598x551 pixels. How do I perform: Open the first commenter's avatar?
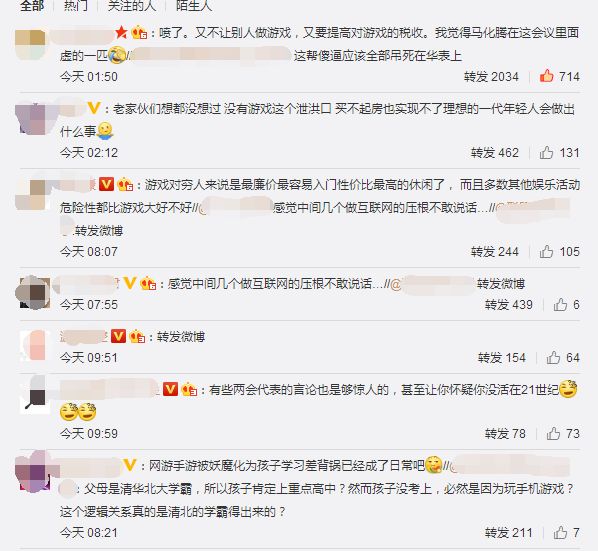(x=31, y=44)
